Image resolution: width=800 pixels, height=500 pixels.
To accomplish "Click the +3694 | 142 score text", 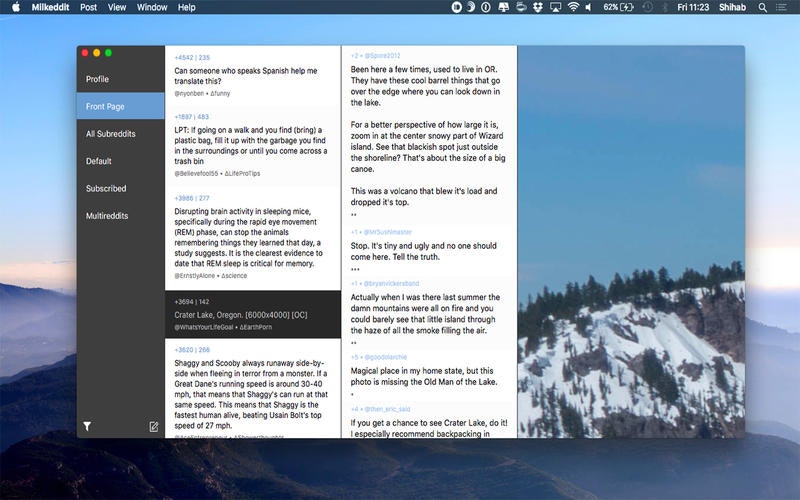I will point(192,302).
